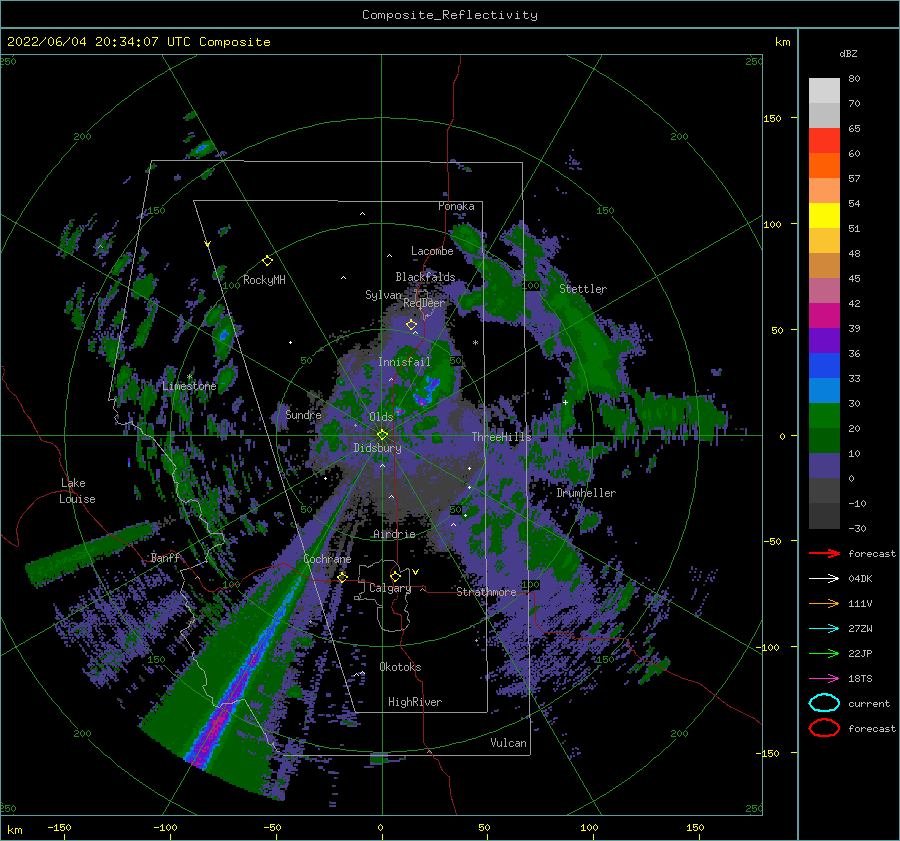Click the magenta 18TS arrow legend icon
The image size is (900, 841).
(824, 678)
